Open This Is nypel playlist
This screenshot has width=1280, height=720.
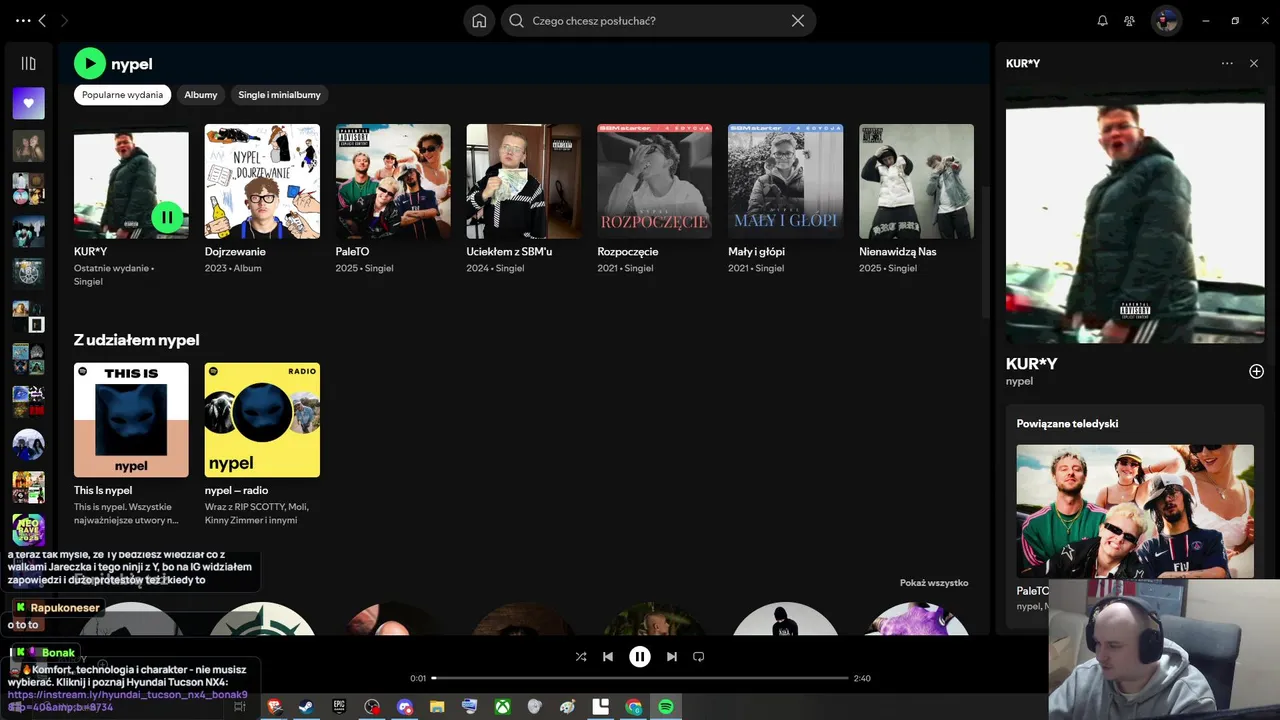pyautogui.click(x=131, y=420)
